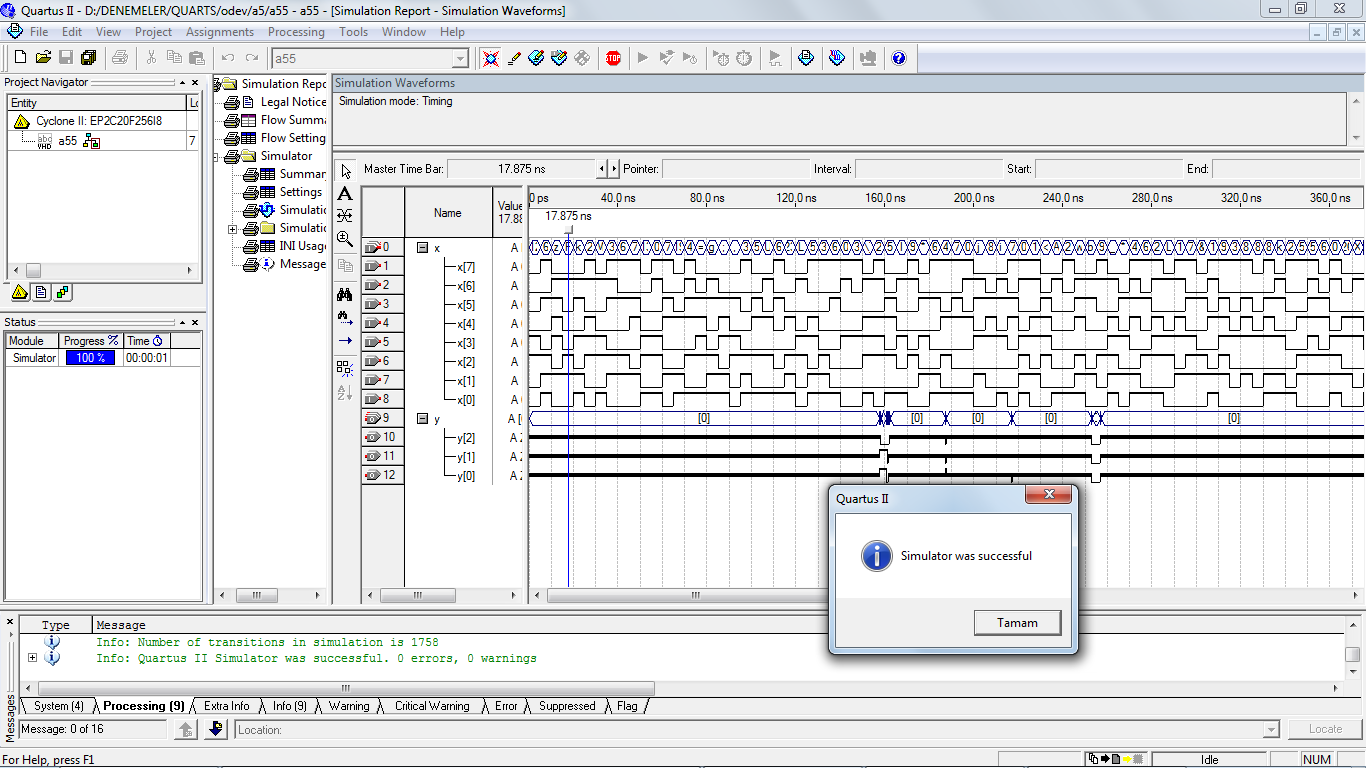1366x768 pixels.
Task: Select the a55 entity in Project Navigator
Action: click(x=67, y=141)
